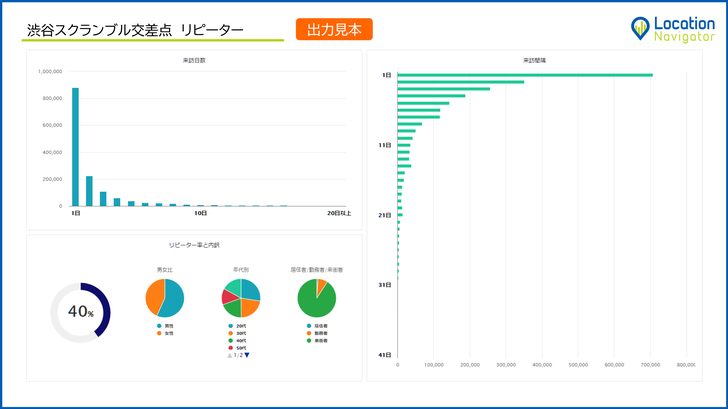Click the 渋谷スクランブル交差点 リピーター page title
The width and height of the screenshot is (728, 409).
pyautogui.click(x=135, y=30)
